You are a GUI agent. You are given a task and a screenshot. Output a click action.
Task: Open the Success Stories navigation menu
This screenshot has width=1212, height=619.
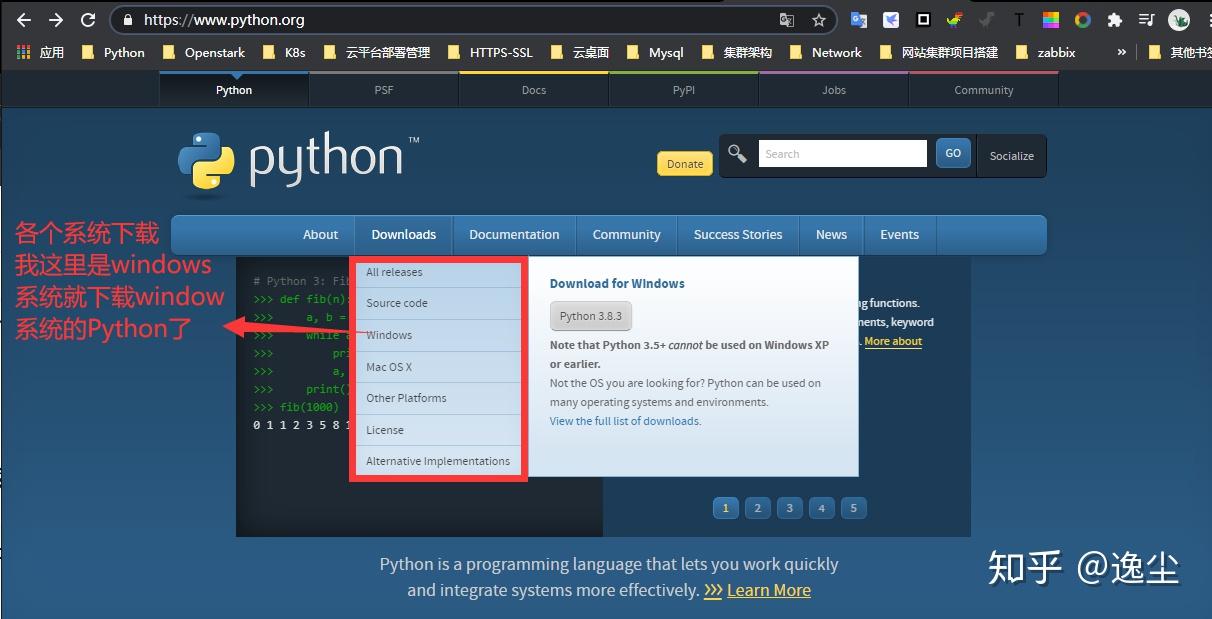[x=738, y=235]
